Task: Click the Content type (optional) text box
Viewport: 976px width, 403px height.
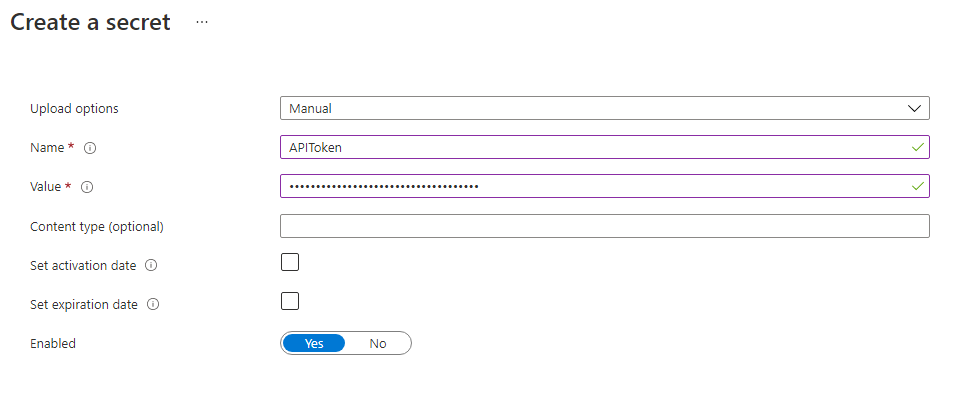Action: tap(604, 226)
